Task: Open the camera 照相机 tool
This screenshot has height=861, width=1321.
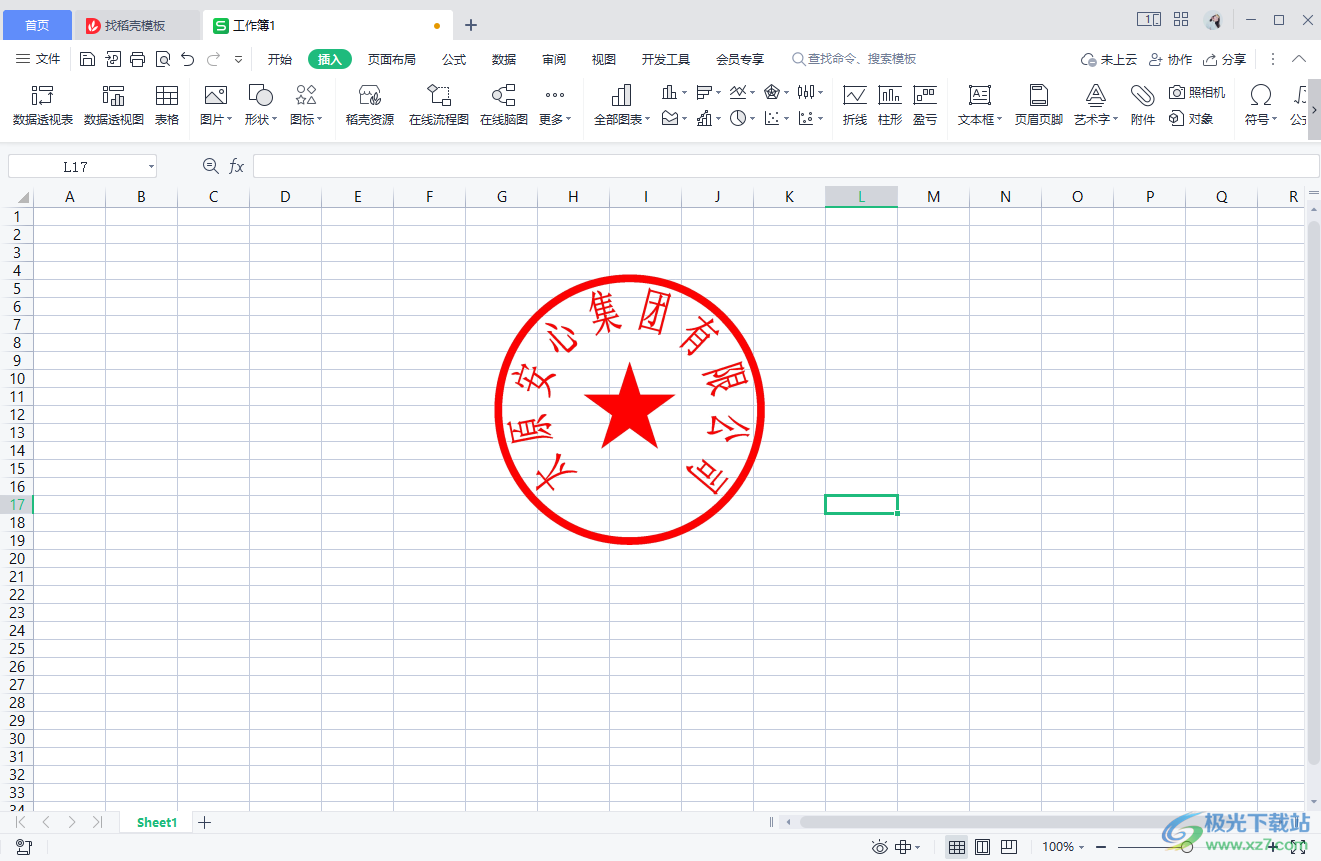Action: (1197, 92)
